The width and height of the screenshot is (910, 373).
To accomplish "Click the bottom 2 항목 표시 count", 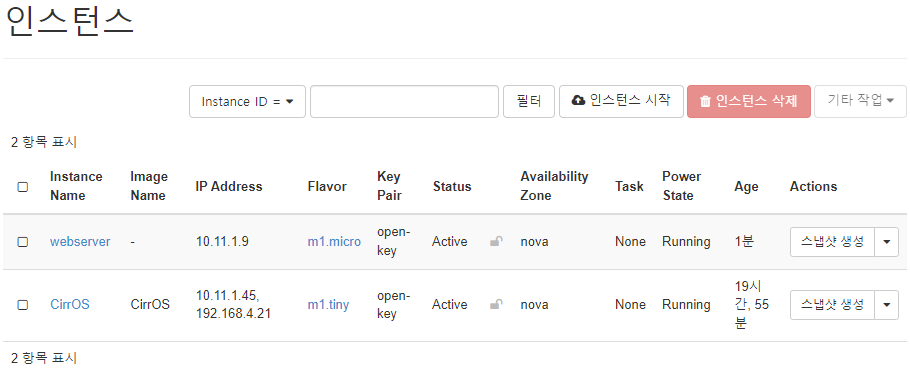I will (x=44, y=358).
